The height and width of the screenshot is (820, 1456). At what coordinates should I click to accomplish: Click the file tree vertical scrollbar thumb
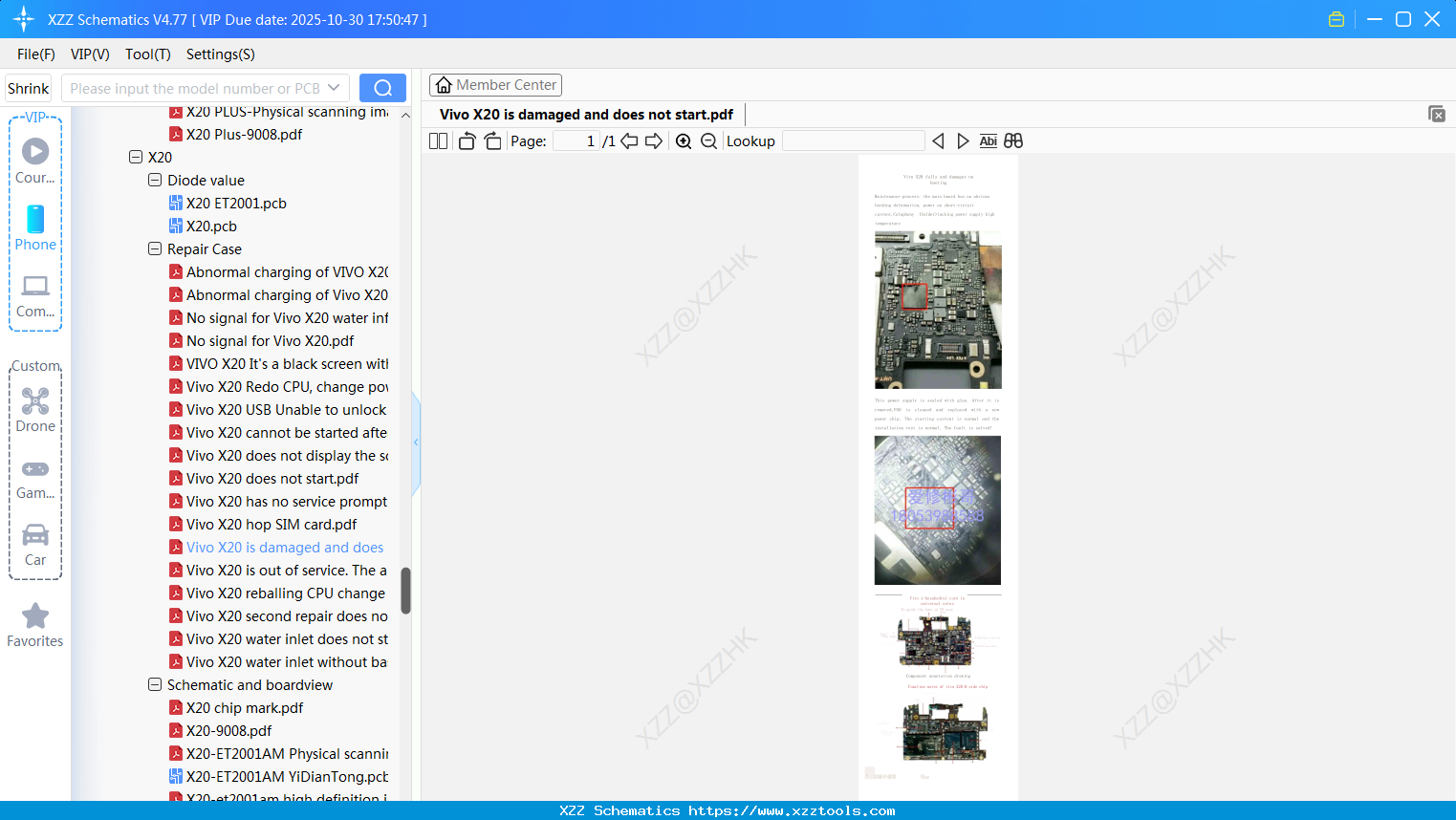[405, 591]
